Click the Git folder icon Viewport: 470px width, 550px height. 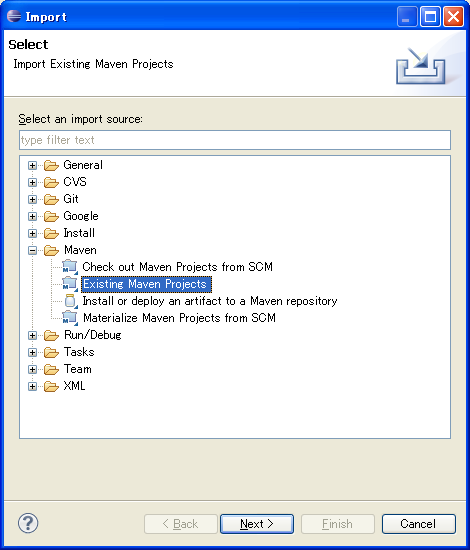51,199
